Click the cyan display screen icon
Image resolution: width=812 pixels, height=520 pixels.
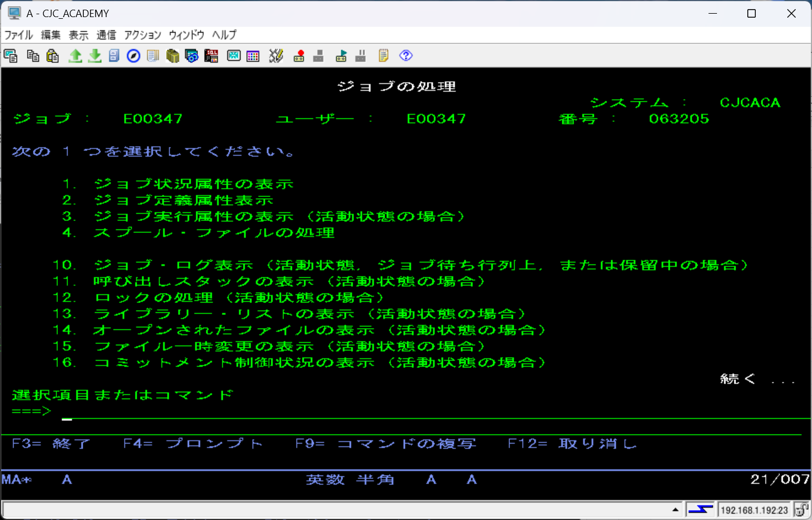click(x=234, y=55)
